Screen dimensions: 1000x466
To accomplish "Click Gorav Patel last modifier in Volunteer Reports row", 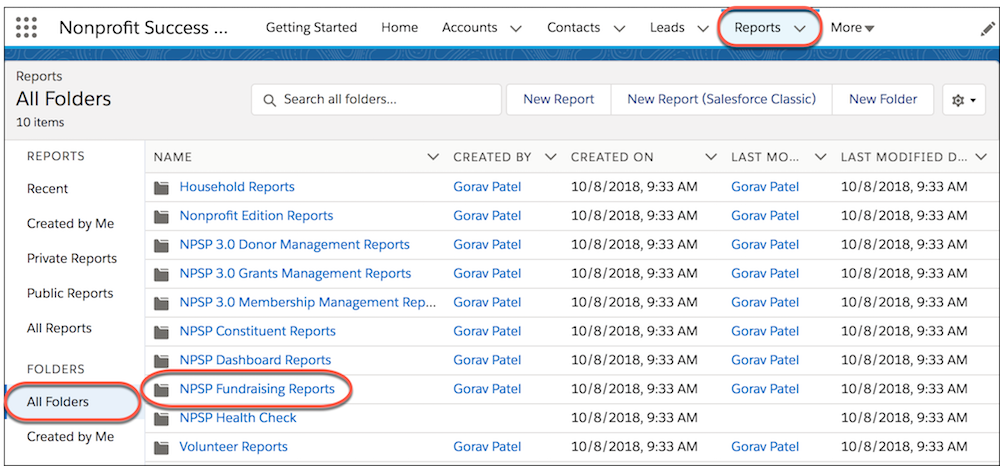I will 765,447.
